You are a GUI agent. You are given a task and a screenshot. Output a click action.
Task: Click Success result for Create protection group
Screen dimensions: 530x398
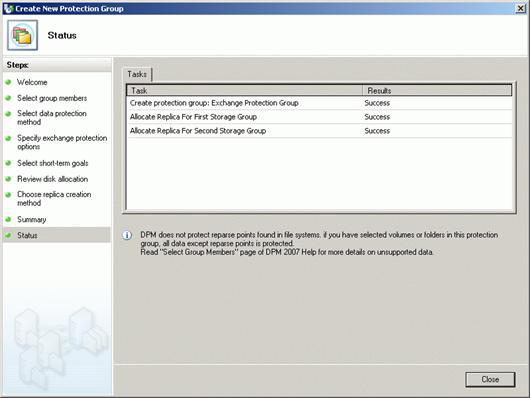[377, 103]
